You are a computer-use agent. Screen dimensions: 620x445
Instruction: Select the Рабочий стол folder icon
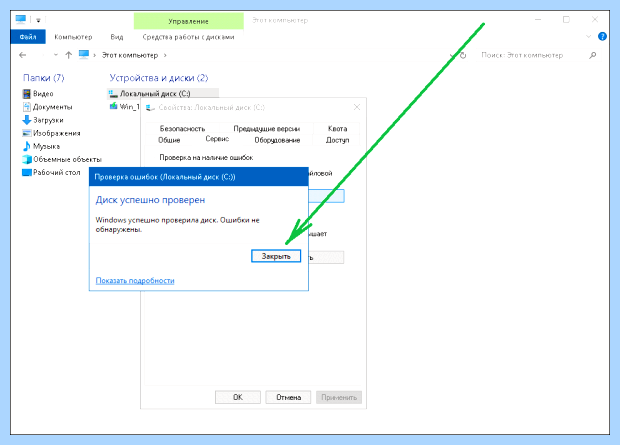(x=26, y=172)
